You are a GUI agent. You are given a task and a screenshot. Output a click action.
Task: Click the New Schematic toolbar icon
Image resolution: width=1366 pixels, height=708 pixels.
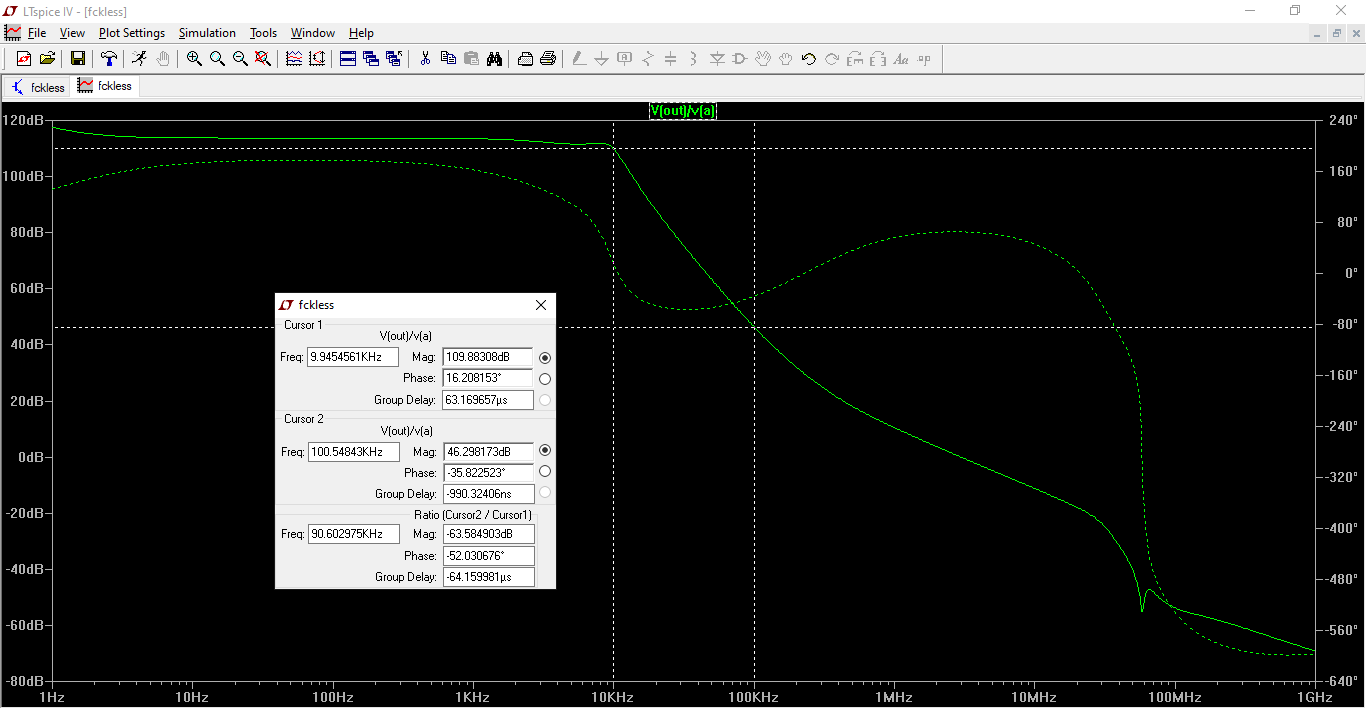click(x=24, y=59)
